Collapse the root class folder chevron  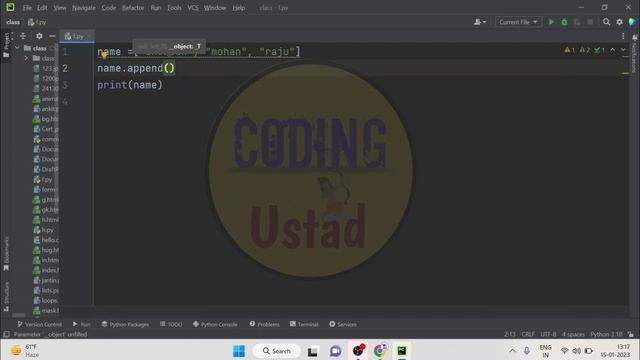click(x=17, y=48)
